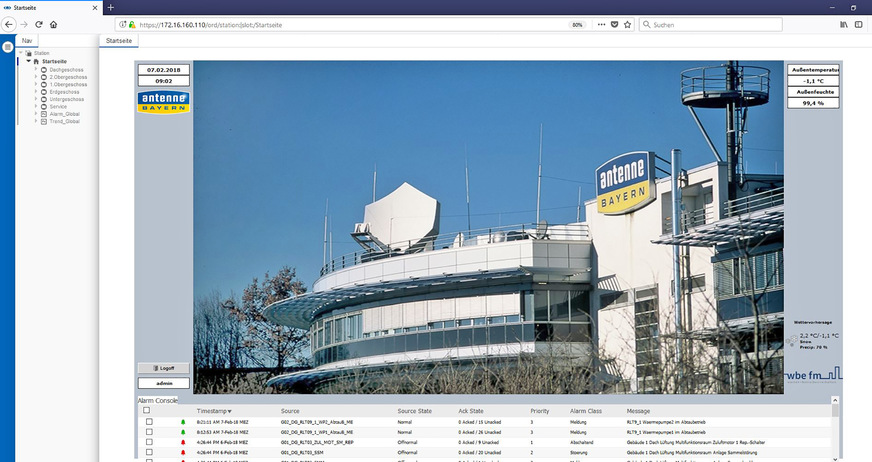Image resolution: width=872 pixels, height=462 pixels.
Task: Click the alarm console scrollbar up arrow
Action: point(835,400)
